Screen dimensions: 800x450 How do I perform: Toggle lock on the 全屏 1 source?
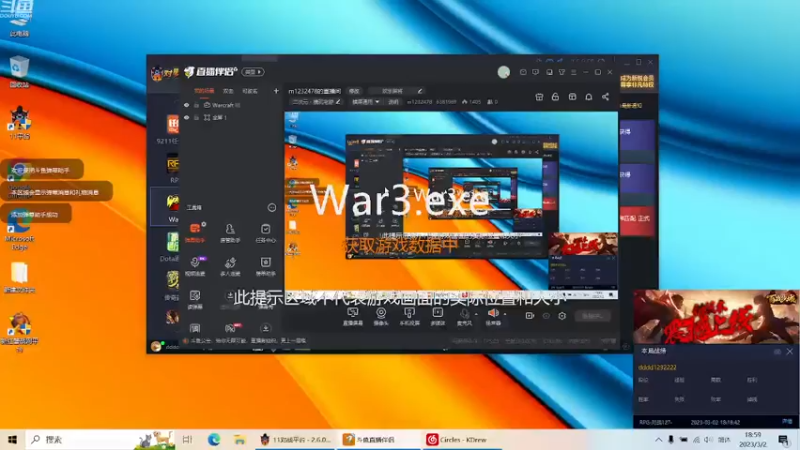196,117
